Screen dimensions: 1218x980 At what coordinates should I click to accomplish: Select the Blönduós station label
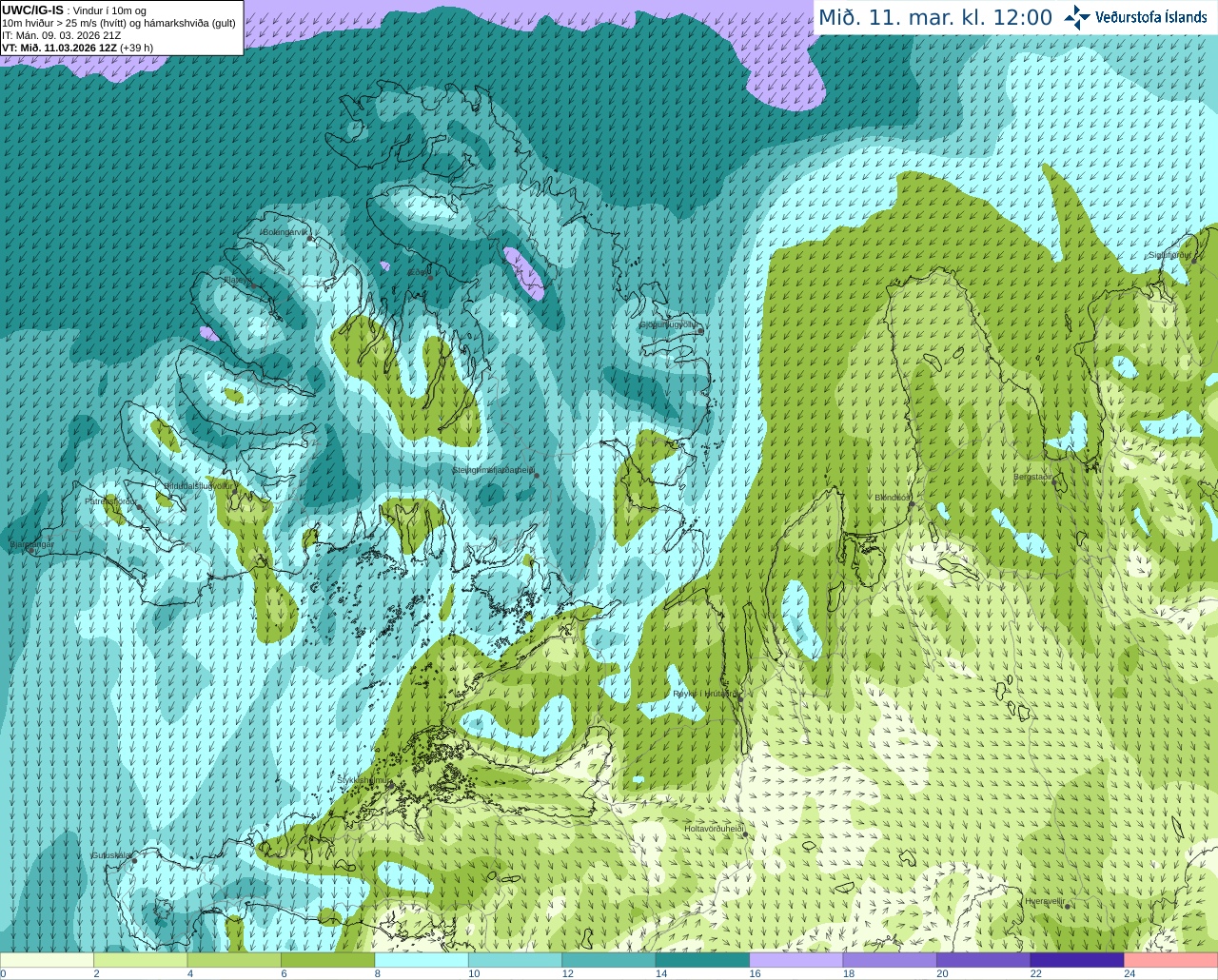pos(894,498)
